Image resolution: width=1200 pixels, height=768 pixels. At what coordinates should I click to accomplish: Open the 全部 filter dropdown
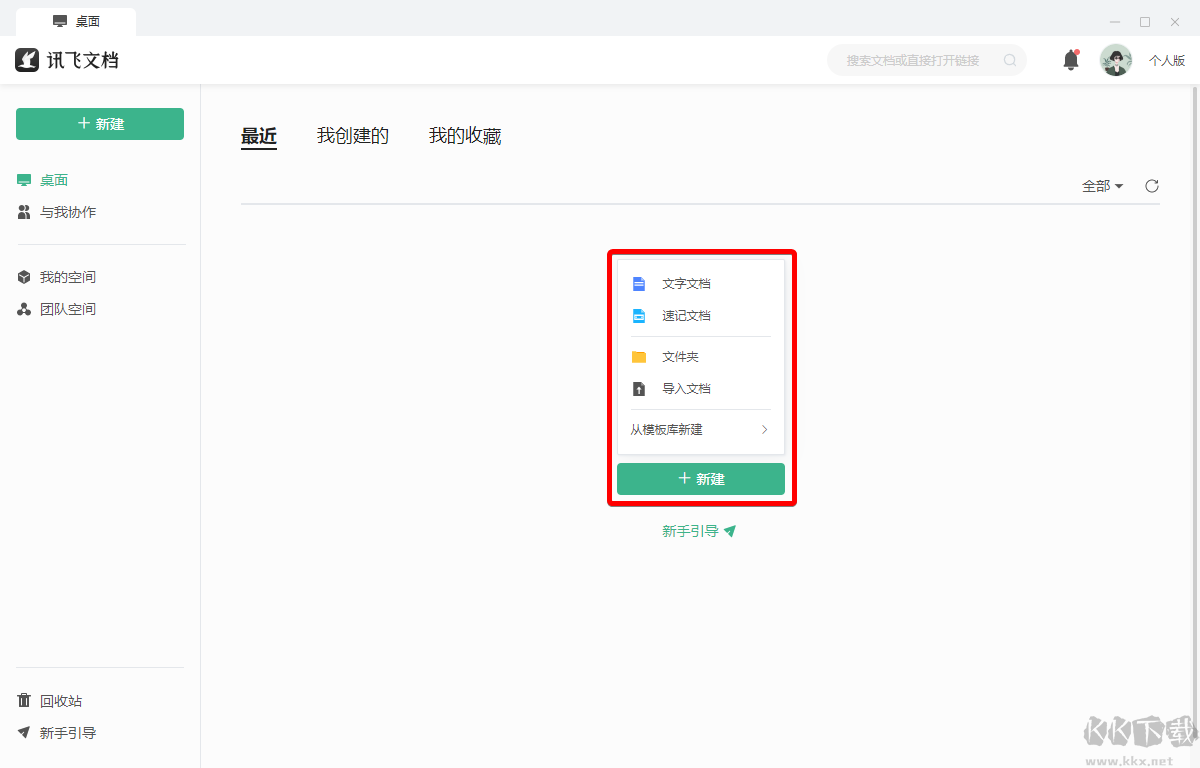tap(1103, 186)
